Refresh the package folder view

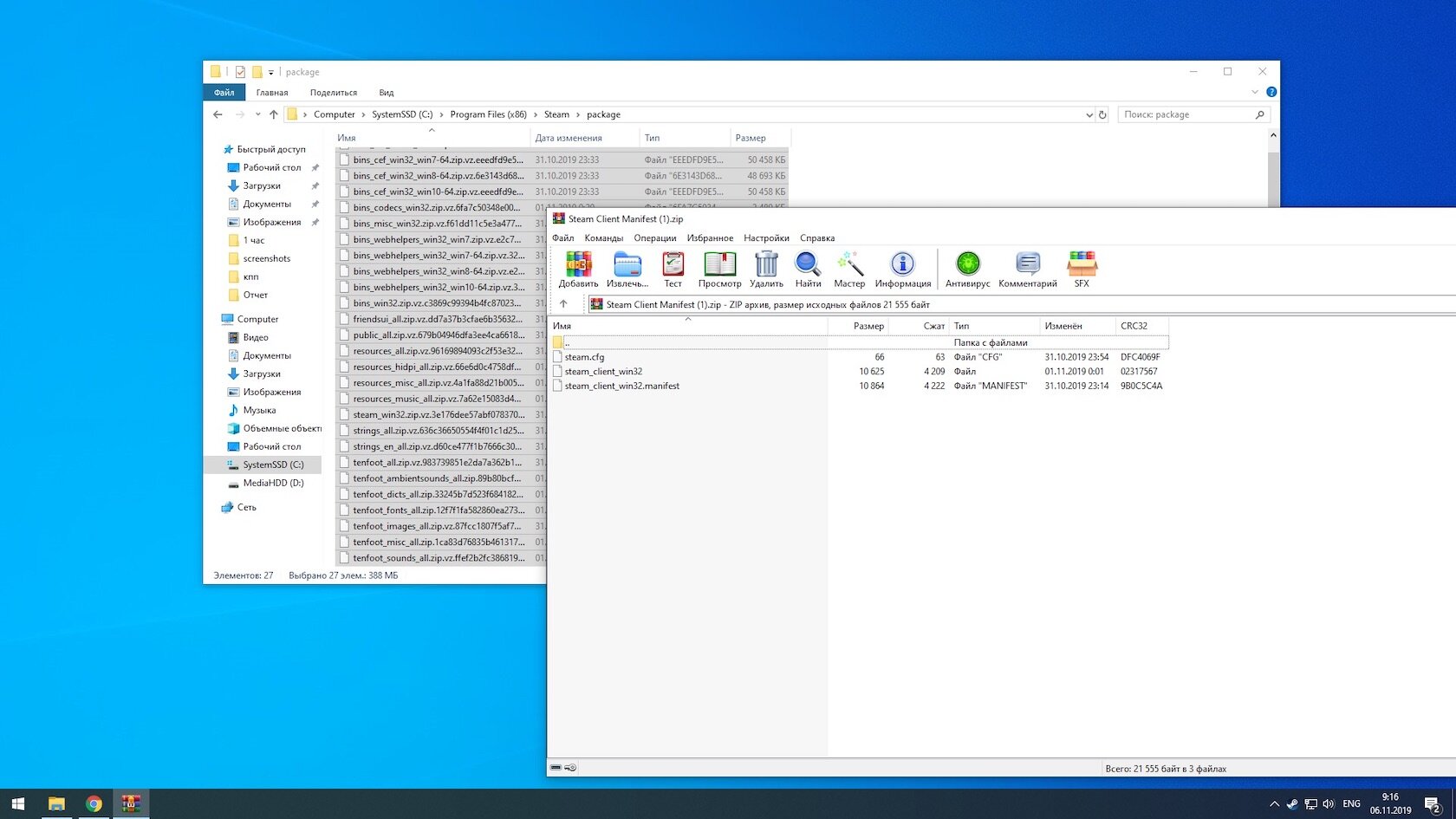[x=1102, y=114]
